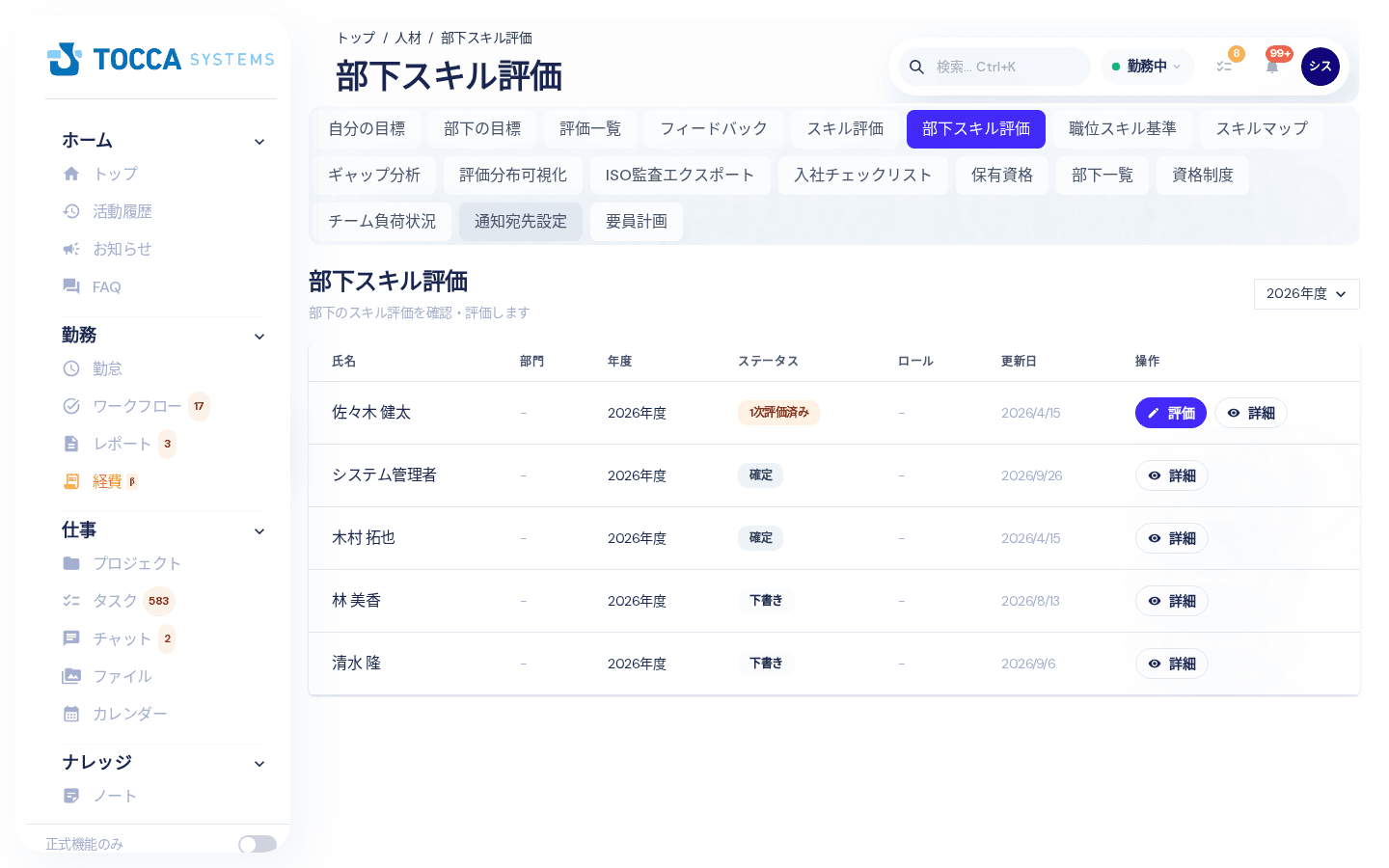Screen dimensions: 1389x868
Task: Open タスク checklist icon in sidebar
Action: (71, 601)
